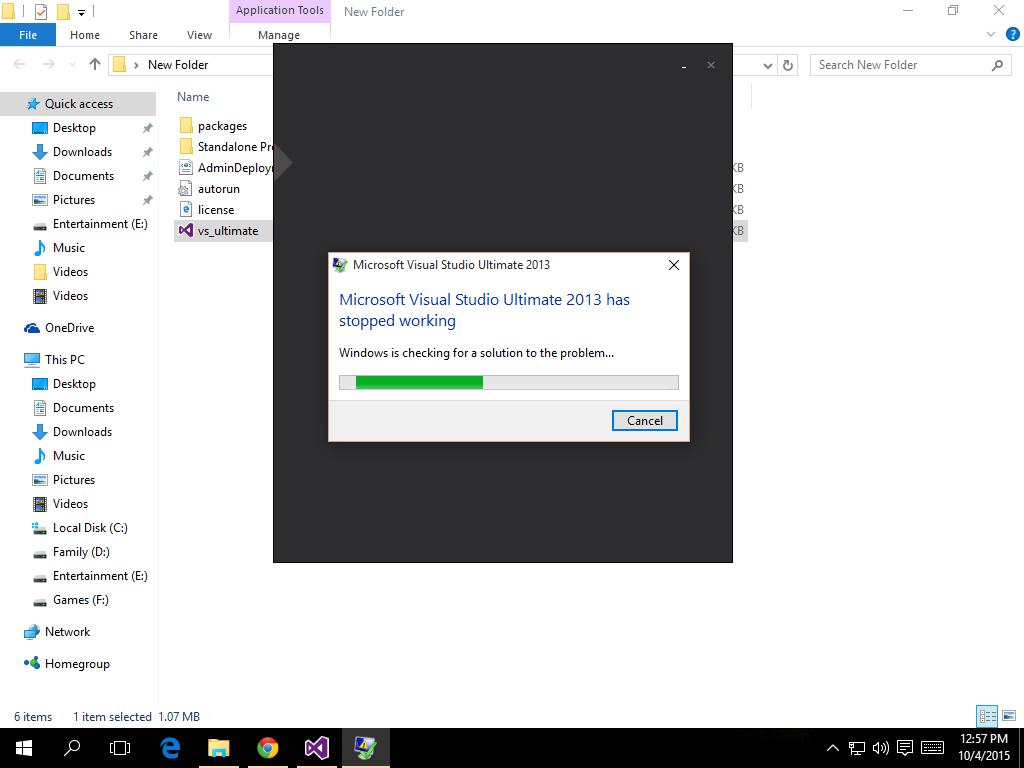Open pinned Desktop under Quick access
This screenshot has height=768, width=1024.
click(74, 128)
